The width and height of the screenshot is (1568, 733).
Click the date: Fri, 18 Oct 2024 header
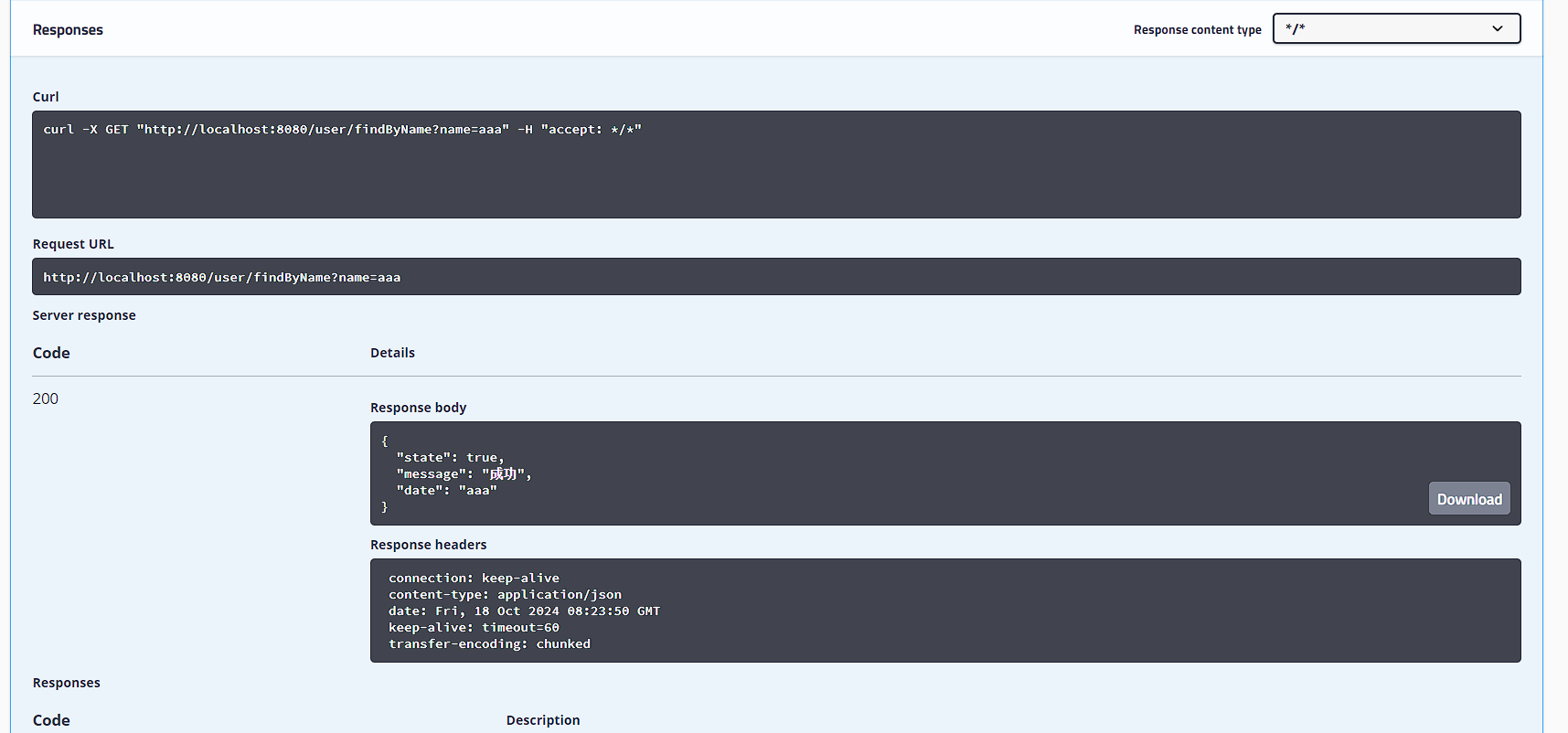(524, 611)
